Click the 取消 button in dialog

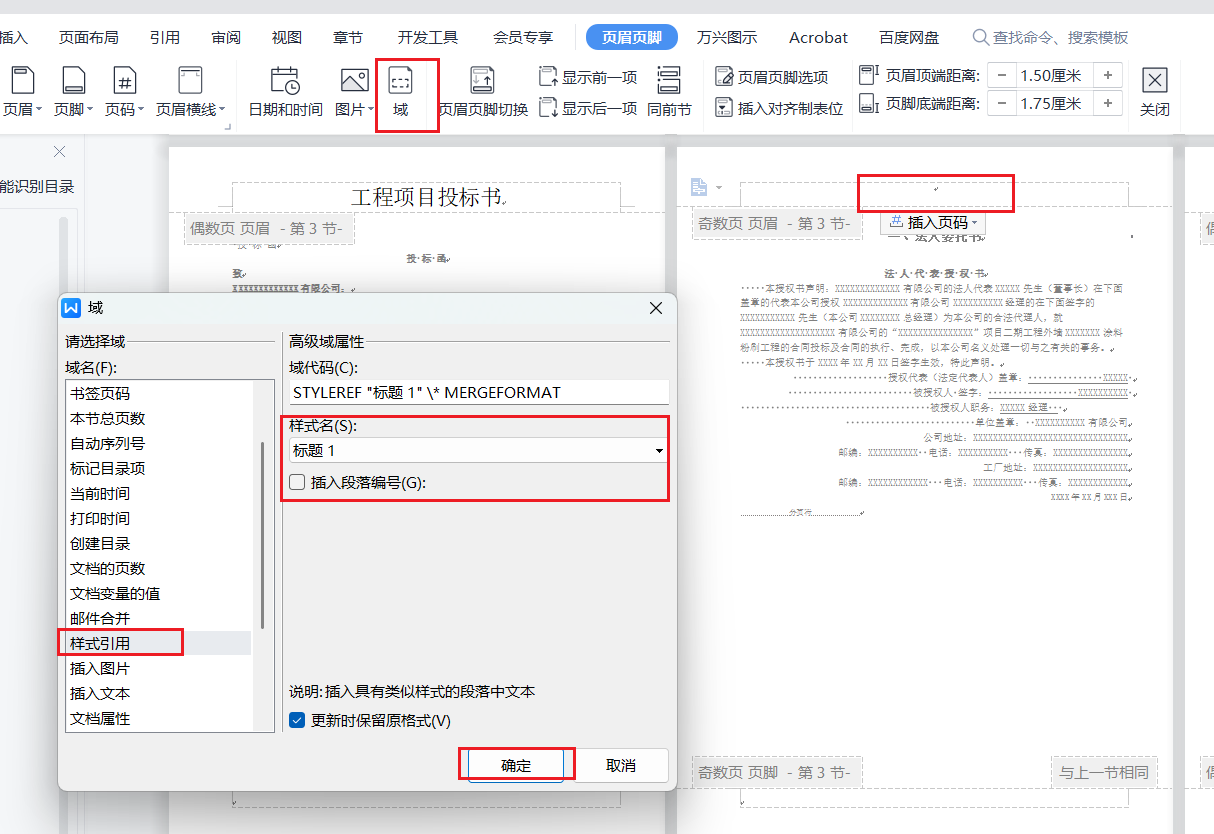(620, 765)
